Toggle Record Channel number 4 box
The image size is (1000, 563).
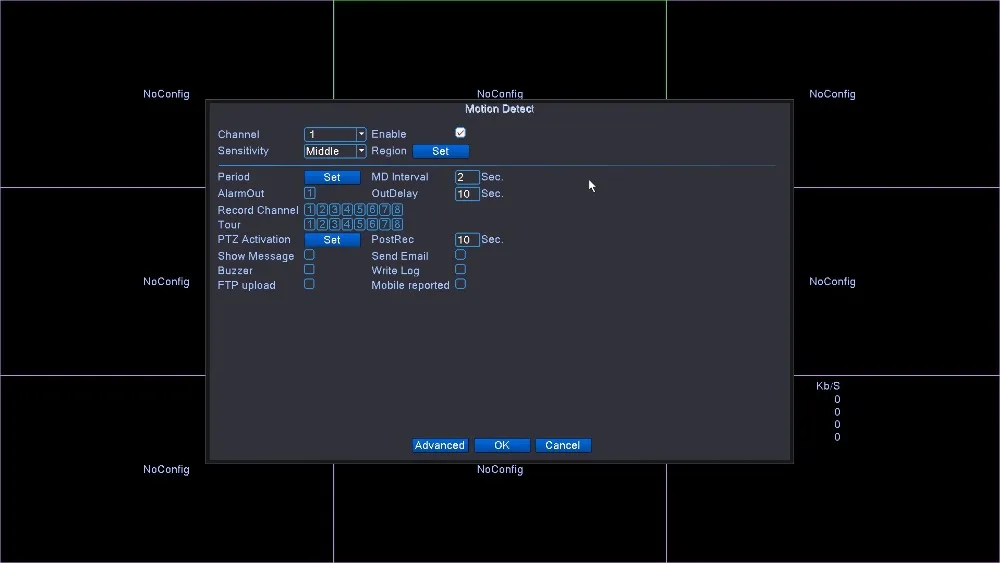pos(347,210)
